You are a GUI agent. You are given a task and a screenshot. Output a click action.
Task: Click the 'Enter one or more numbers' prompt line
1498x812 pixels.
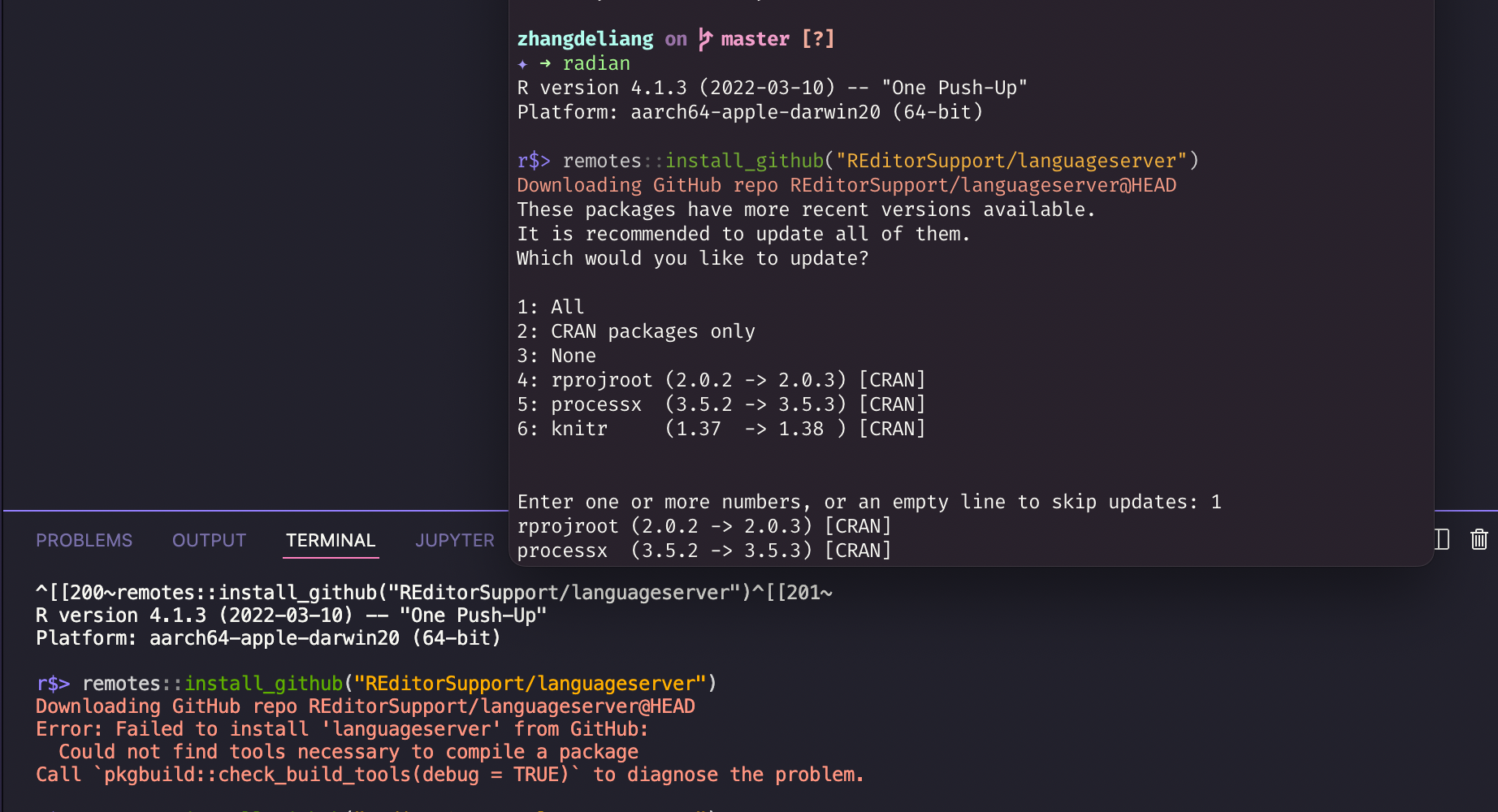point(869,502)
